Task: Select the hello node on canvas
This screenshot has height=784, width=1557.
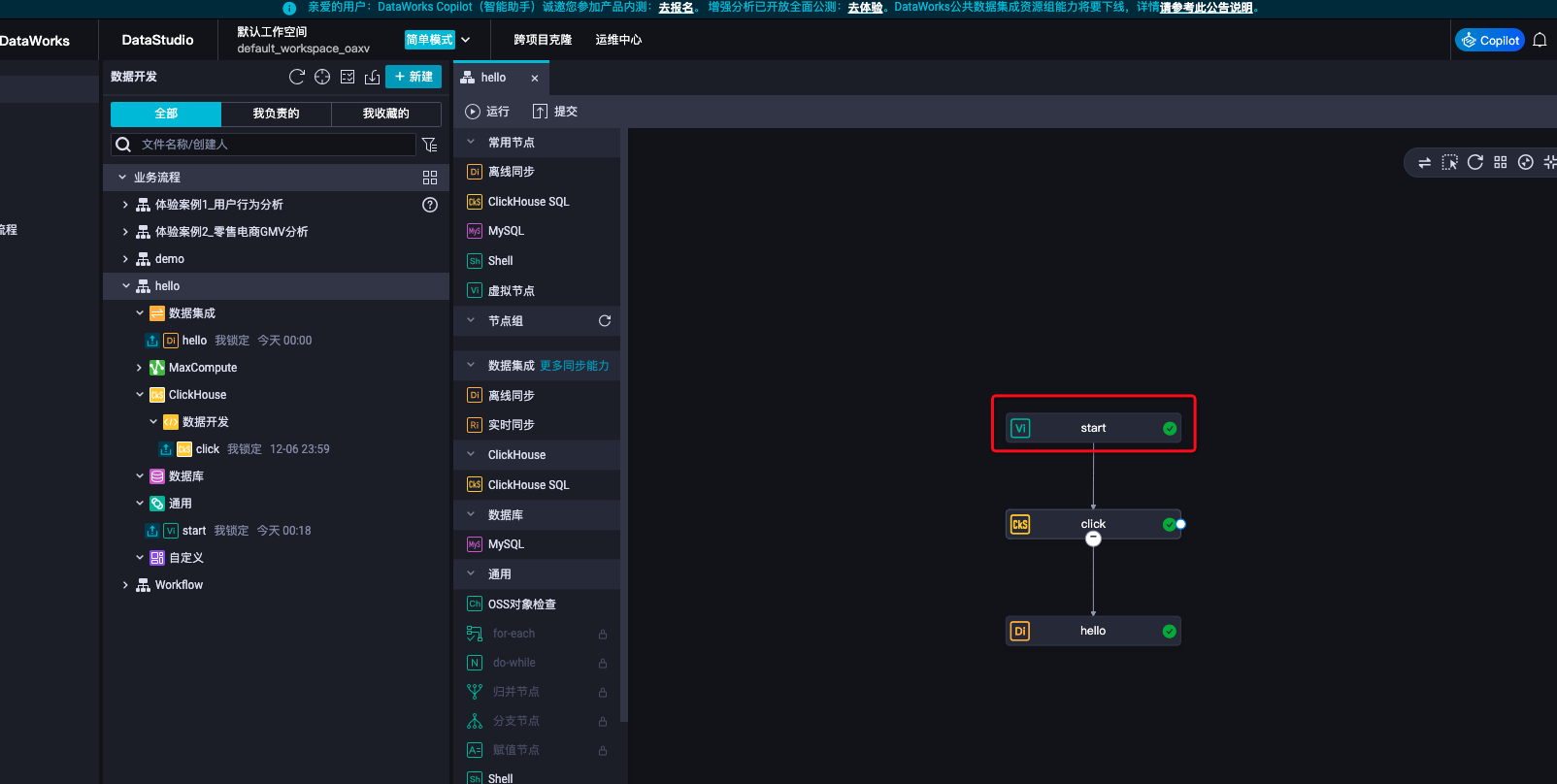Action: [1093, 631]
